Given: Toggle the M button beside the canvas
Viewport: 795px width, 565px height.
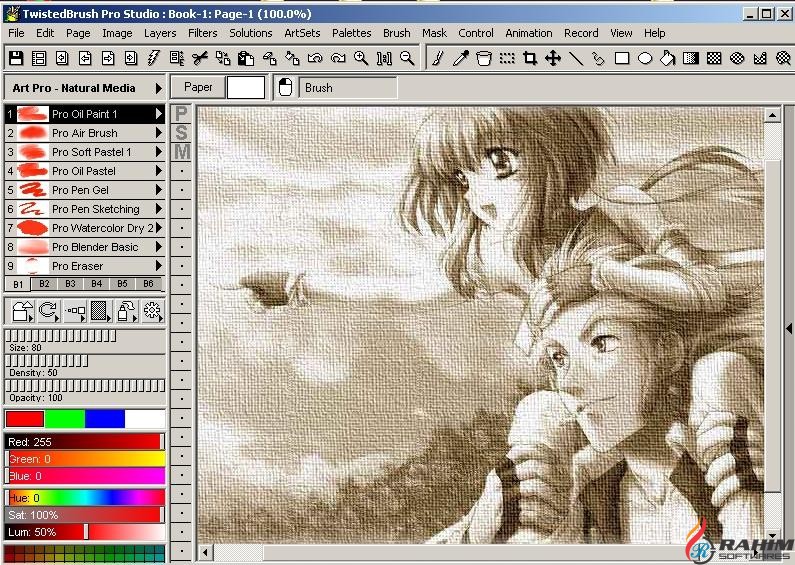Looking at the screenshot, I should click(182, 151).
